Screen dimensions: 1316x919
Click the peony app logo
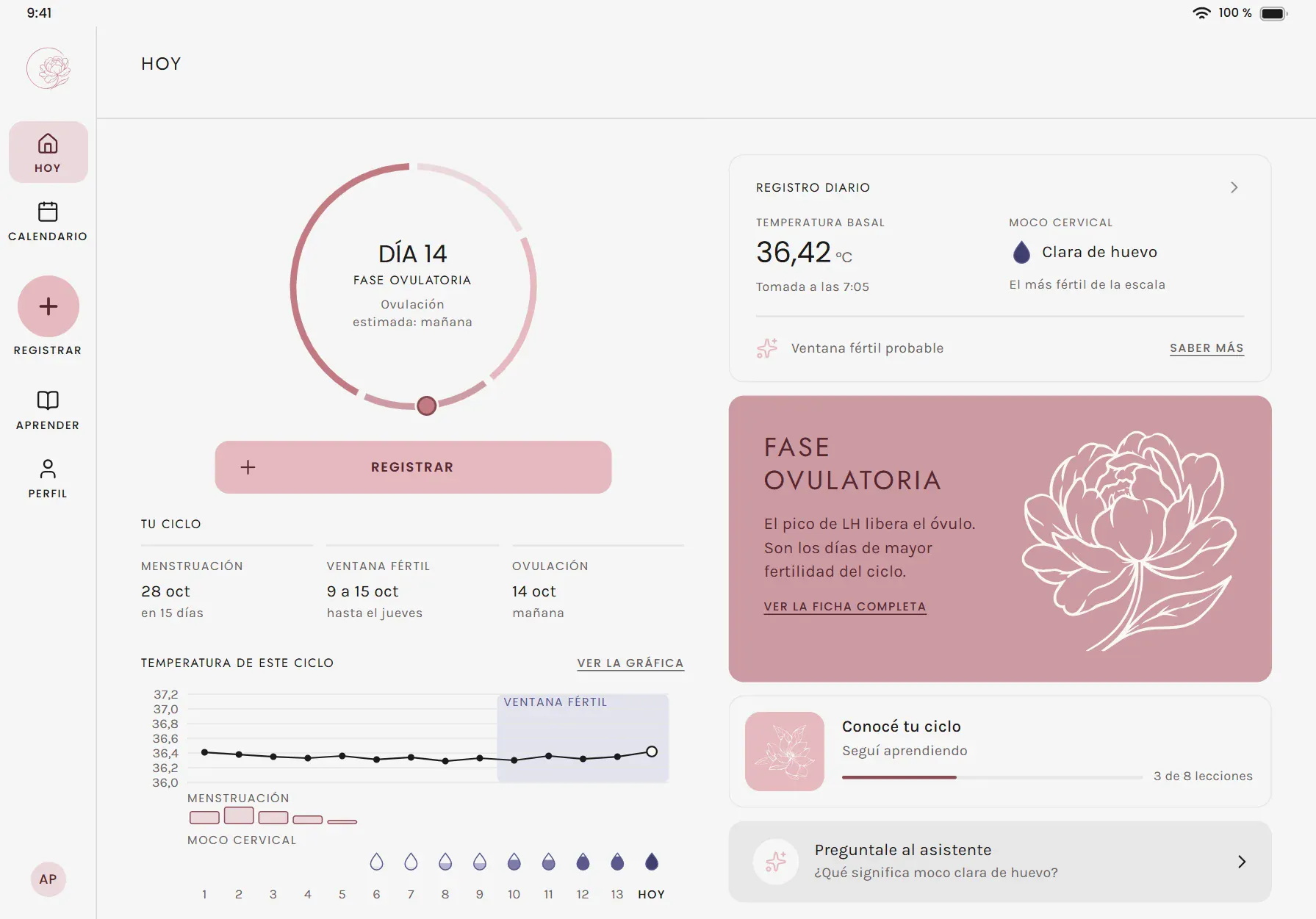click(48, 69)
